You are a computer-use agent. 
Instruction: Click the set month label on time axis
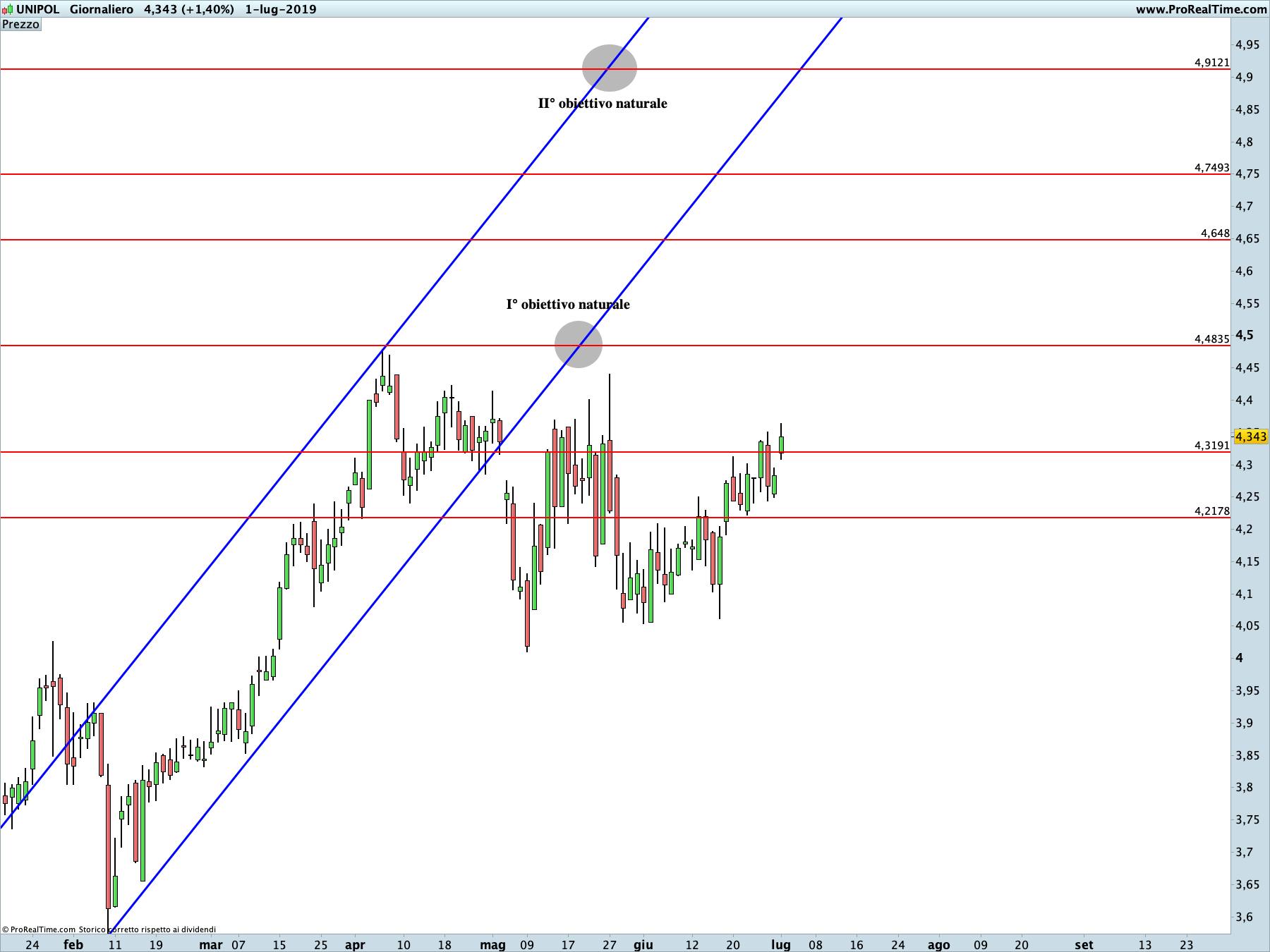coord(1084,944)
